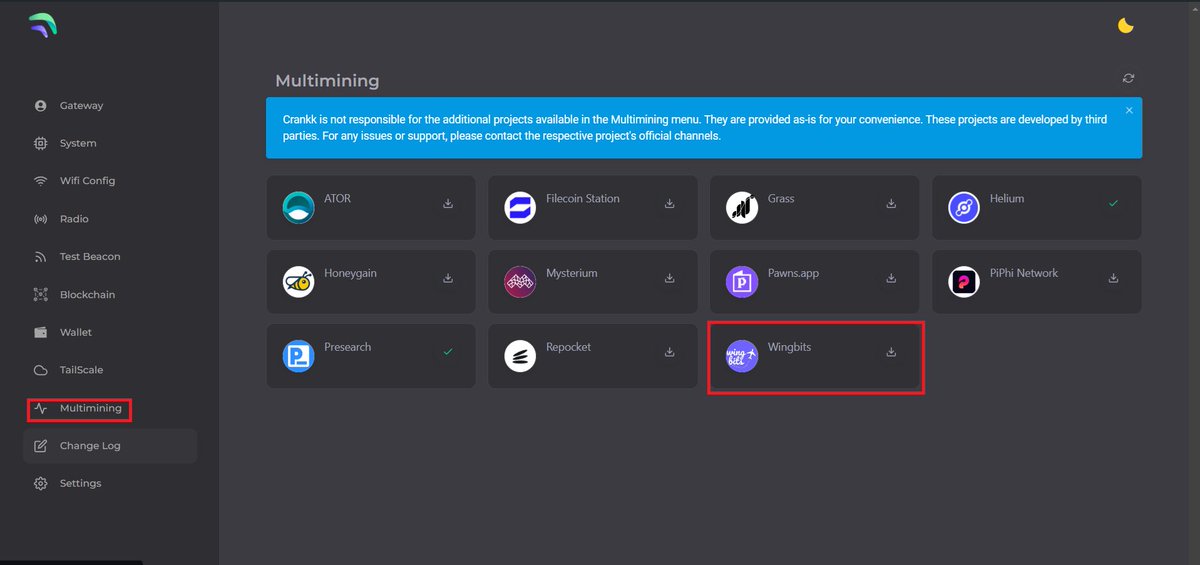This screenshot has height=565, width=1200.
Task: Click the Honeygain label
Action: (351, 273)
